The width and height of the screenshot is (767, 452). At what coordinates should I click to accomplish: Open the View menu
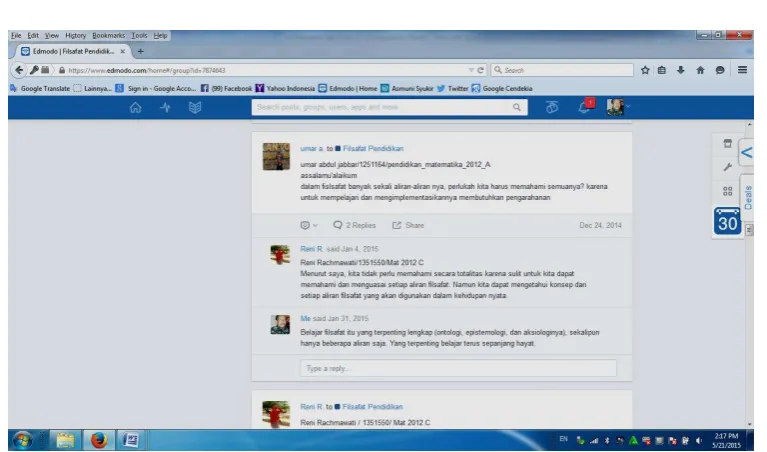[x=51, y=36]
